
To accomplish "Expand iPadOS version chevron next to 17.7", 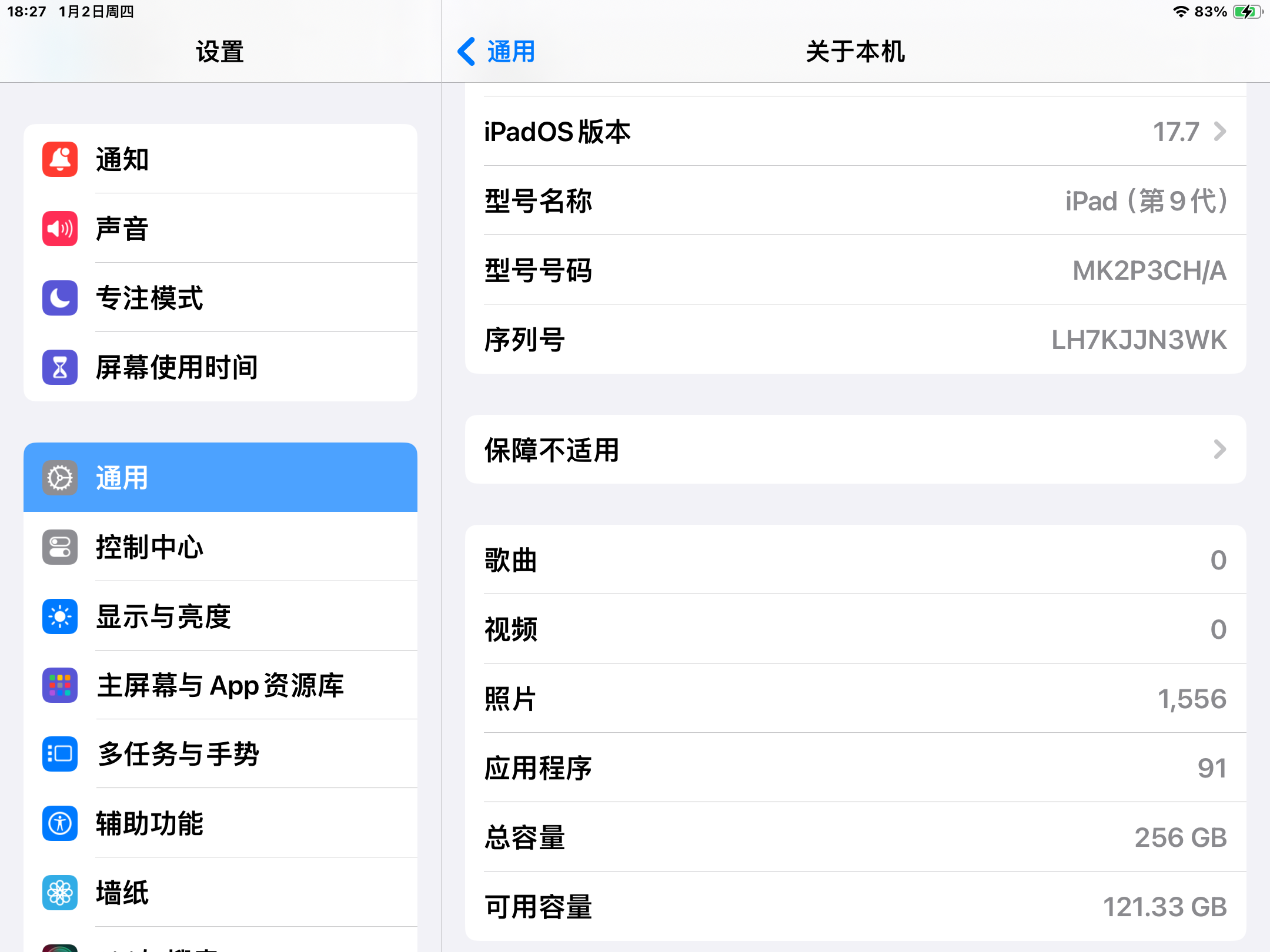I will point(1220,132).
